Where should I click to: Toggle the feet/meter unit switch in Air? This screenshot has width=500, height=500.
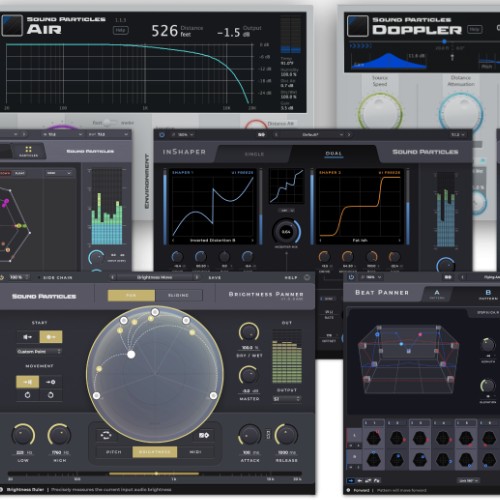pos(109,123)
